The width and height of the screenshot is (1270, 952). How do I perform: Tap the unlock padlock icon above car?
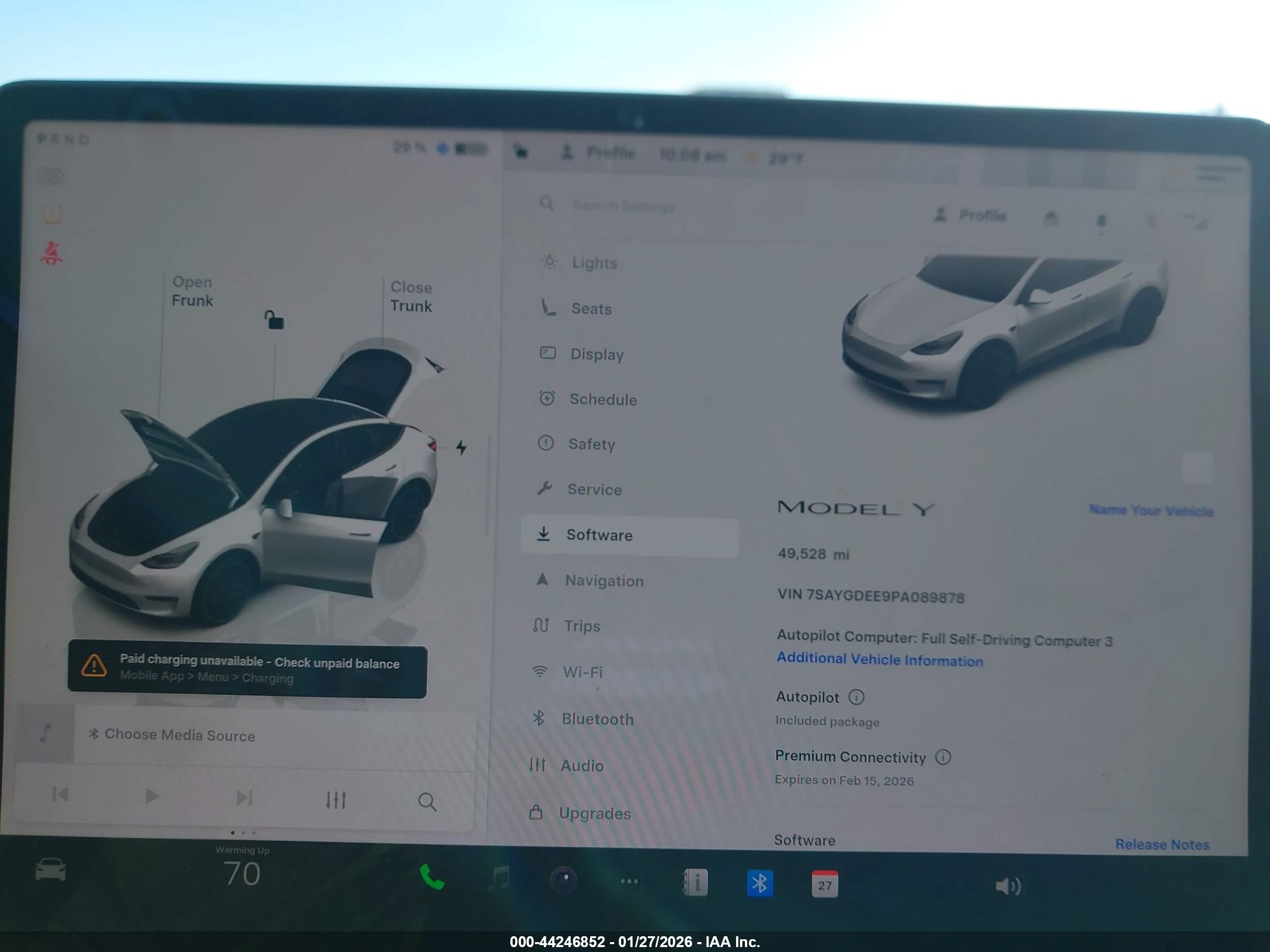coord(274,320)
